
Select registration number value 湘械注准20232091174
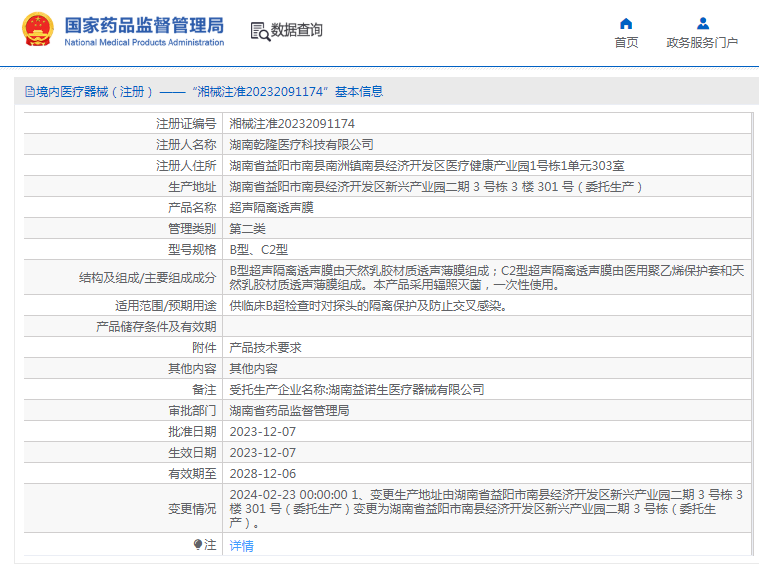(x=292, y=124)
